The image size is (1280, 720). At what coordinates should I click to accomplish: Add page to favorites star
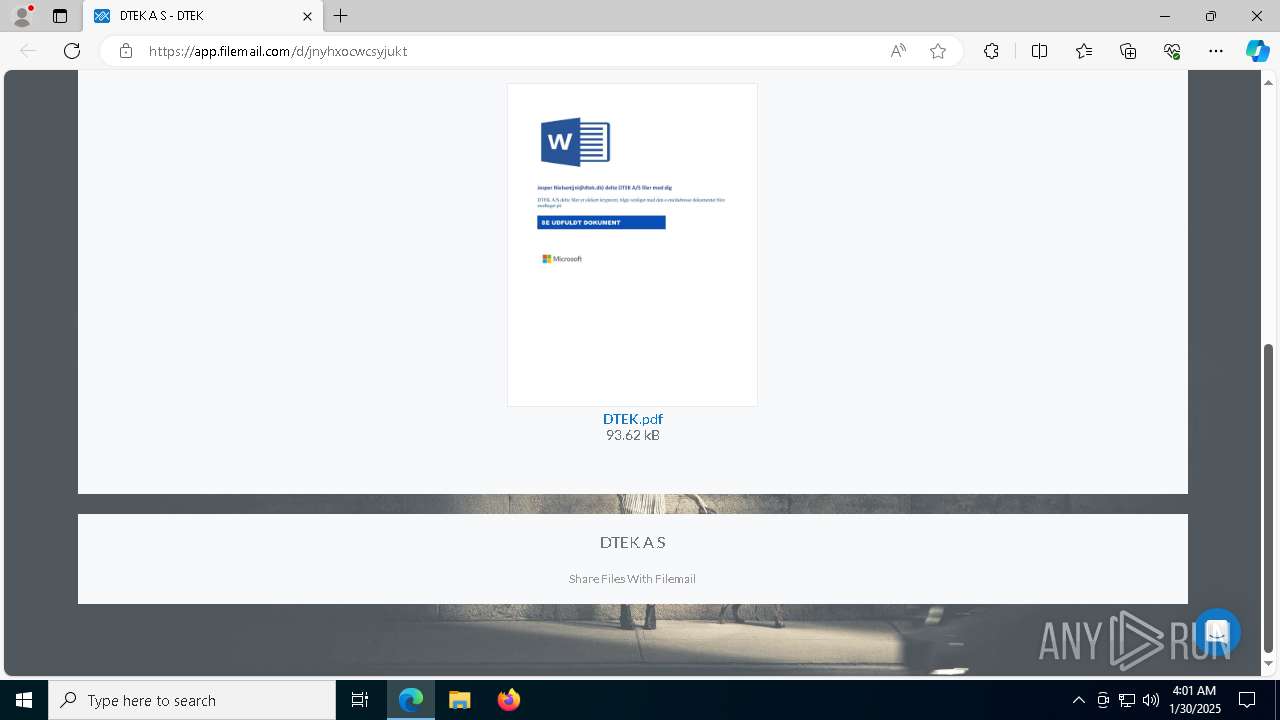coord(938,51)
